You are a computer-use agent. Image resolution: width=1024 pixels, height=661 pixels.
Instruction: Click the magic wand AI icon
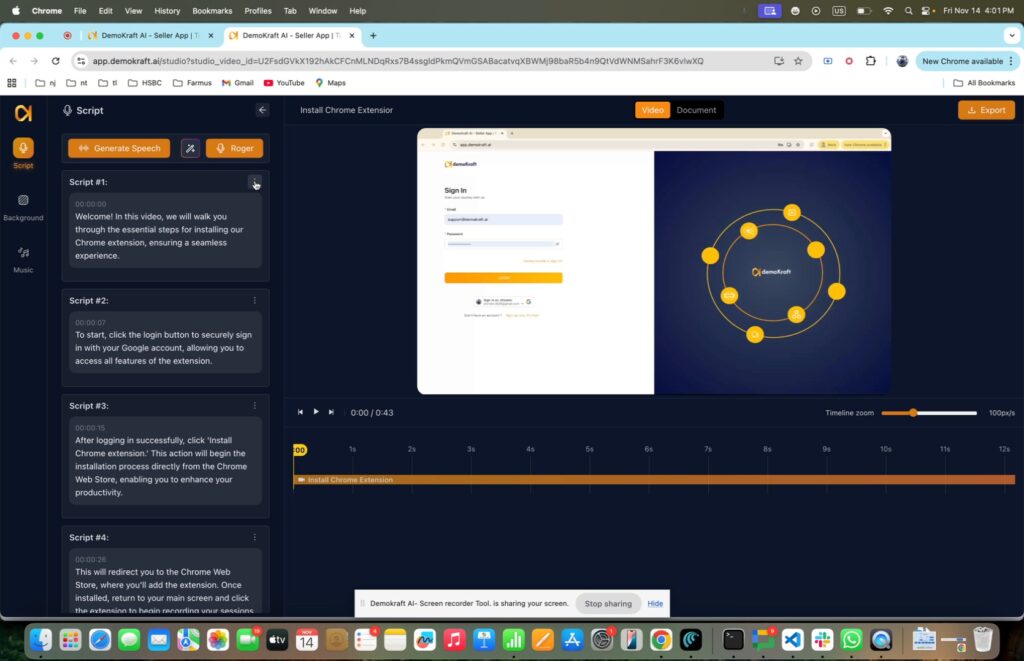click(x=190, y=148)
